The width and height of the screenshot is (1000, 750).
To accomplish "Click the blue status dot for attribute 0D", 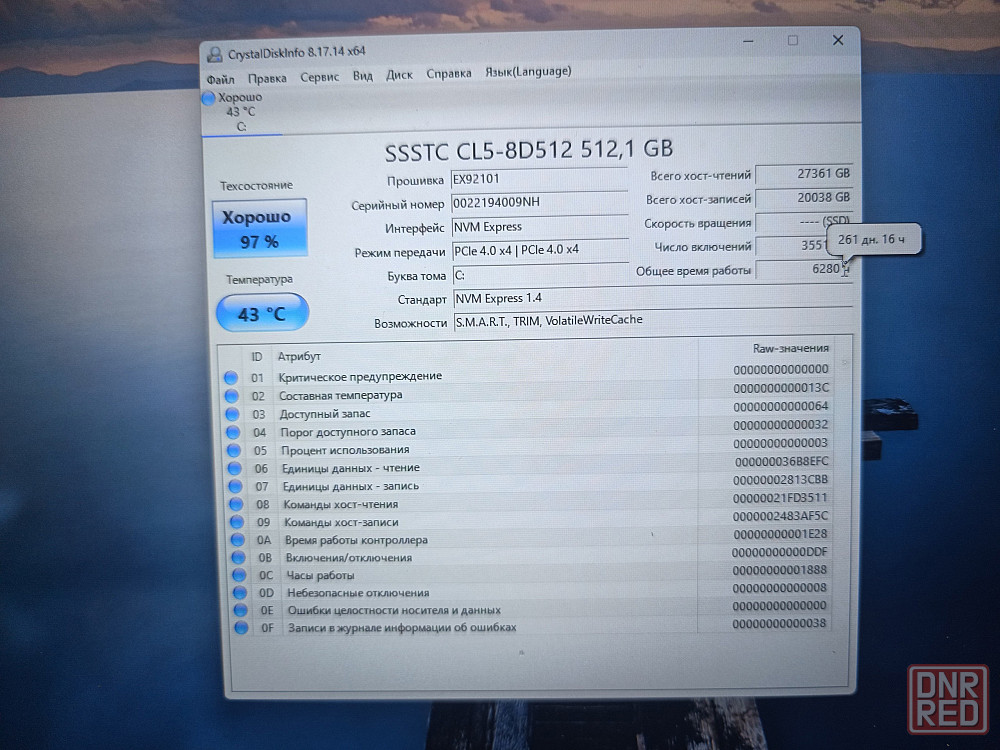I will [x=240, y=592].
